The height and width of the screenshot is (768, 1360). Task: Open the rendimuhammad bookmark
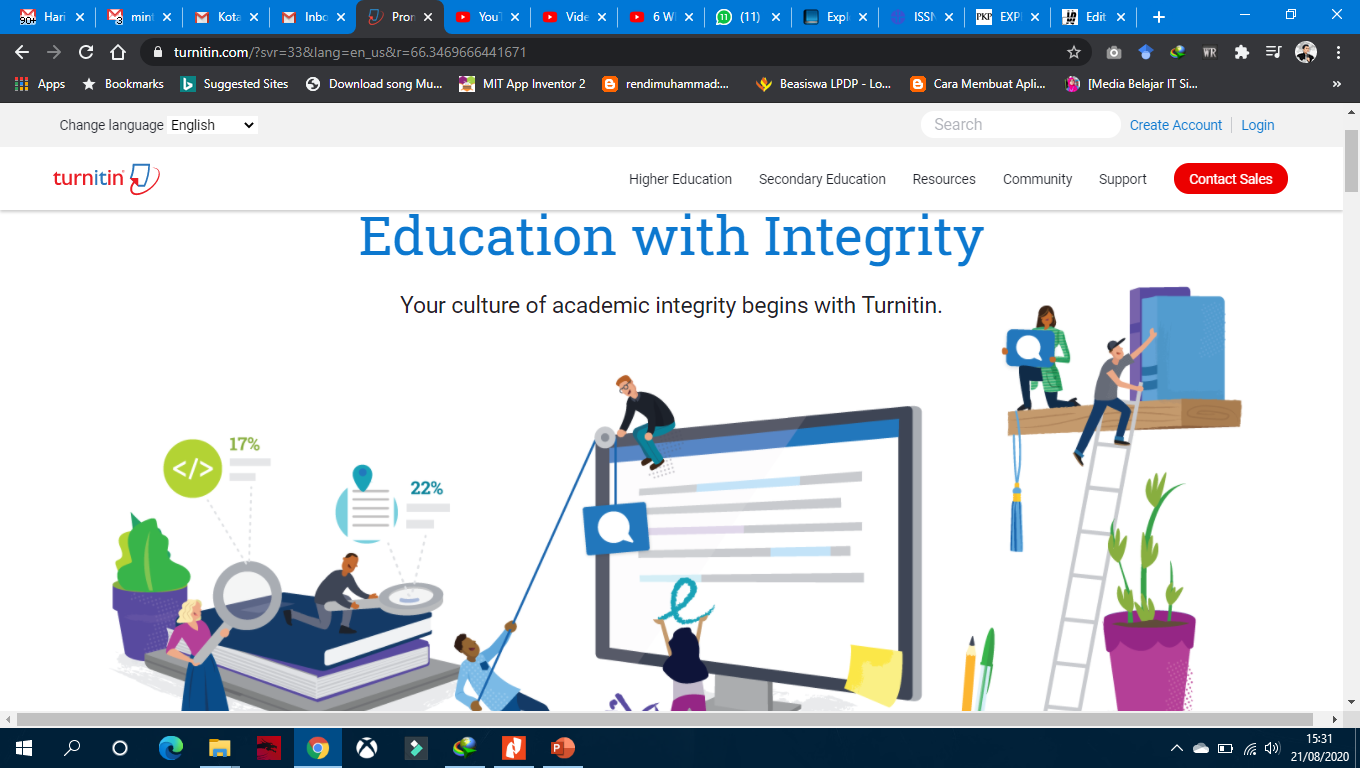tap(666, 84)
